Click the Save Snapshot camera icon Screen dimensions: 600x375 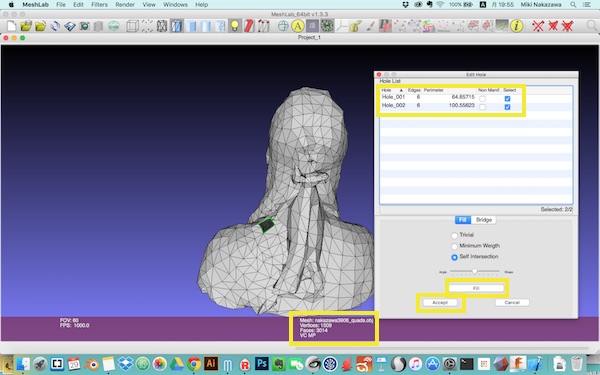[x=84, y=26]
